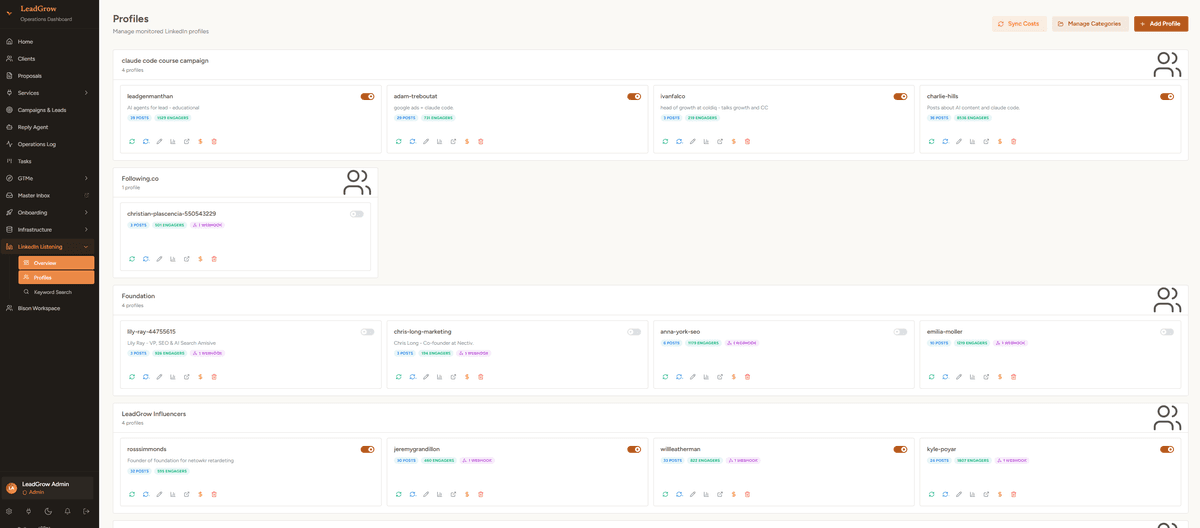Open Tasks page in sidebar

[49, 161]
